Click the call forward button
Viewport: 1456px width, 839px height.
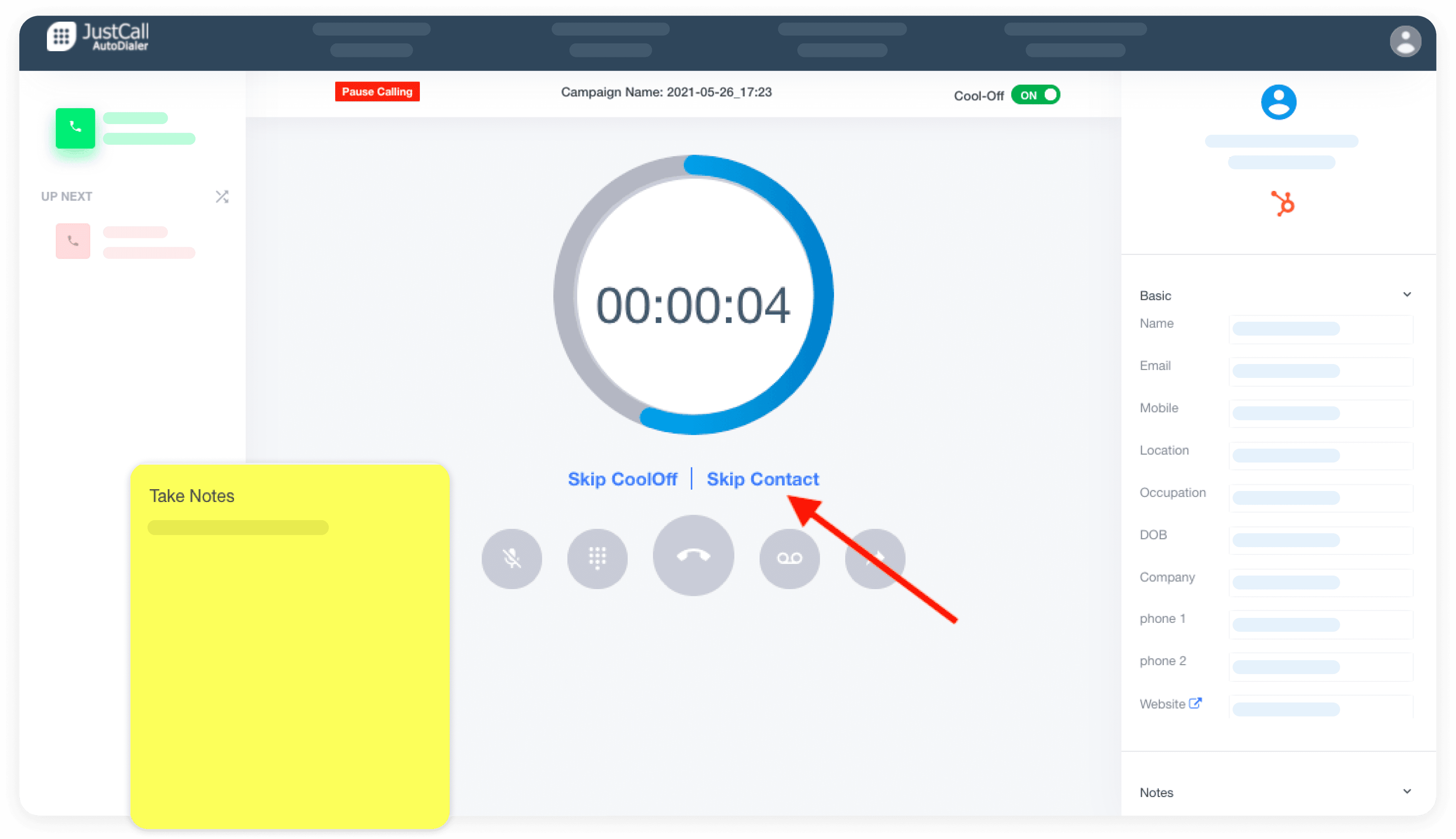875,559
